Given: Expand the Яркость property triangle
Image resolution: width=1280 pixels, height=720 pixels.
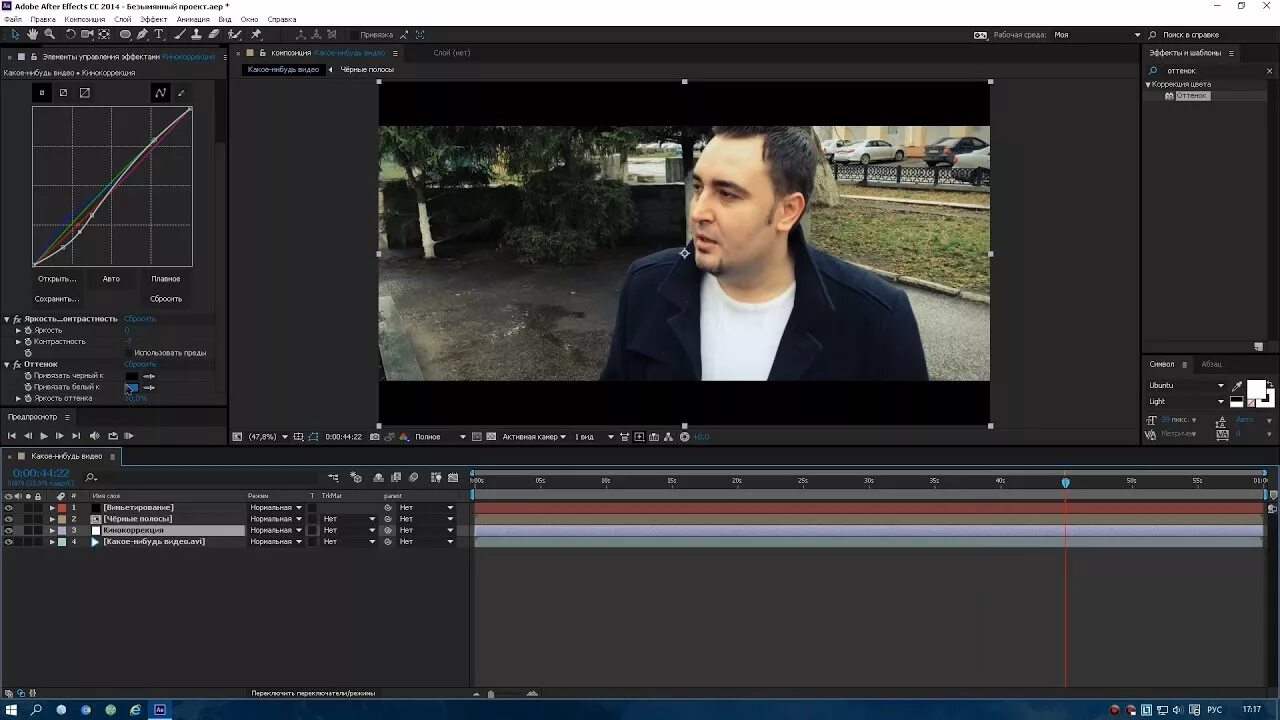Looking at the screenshot, I should pos(18,330).
